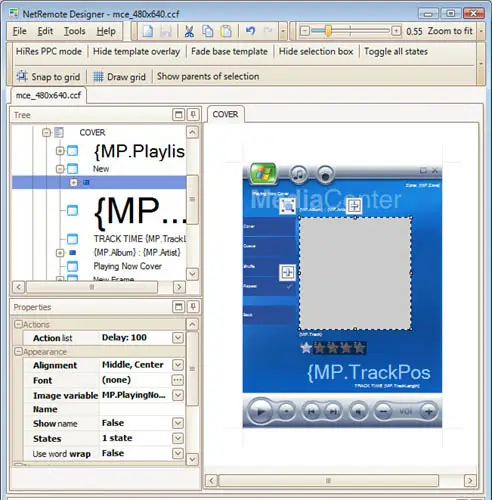Toggle Snap to grid
Image resolution: width=492 pixels, height=500 pixels.
[x=48, y=77]
